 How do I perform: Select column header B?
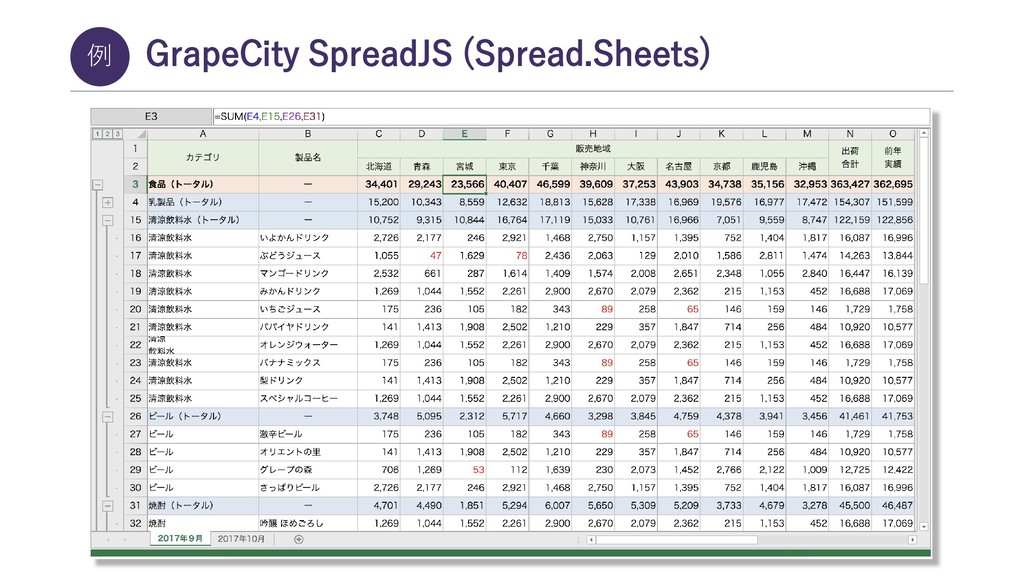click(x=308, y=134)
